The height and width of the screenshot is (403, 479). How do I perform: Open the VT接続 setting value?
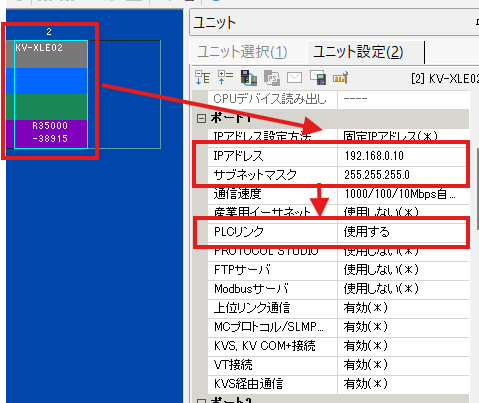(x=366, y=364)
